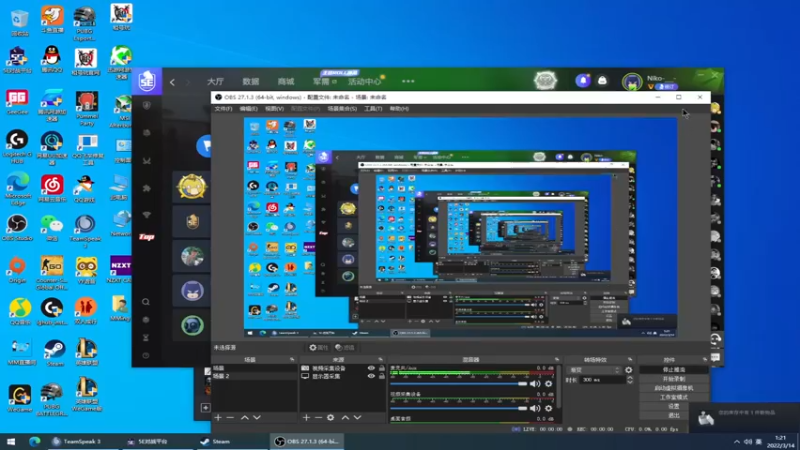800x450 pixels.
Task: Toggle lock on 视频采集设备 source
Action: point(382,368)
